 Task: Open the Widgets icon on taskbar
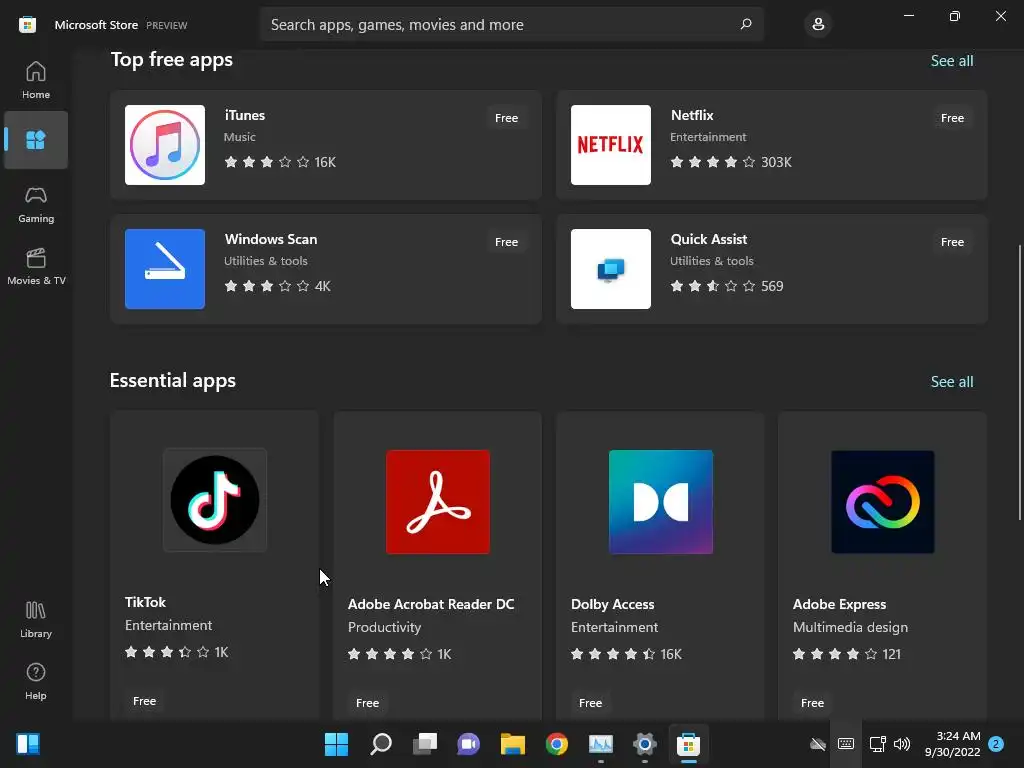(28, 744)
